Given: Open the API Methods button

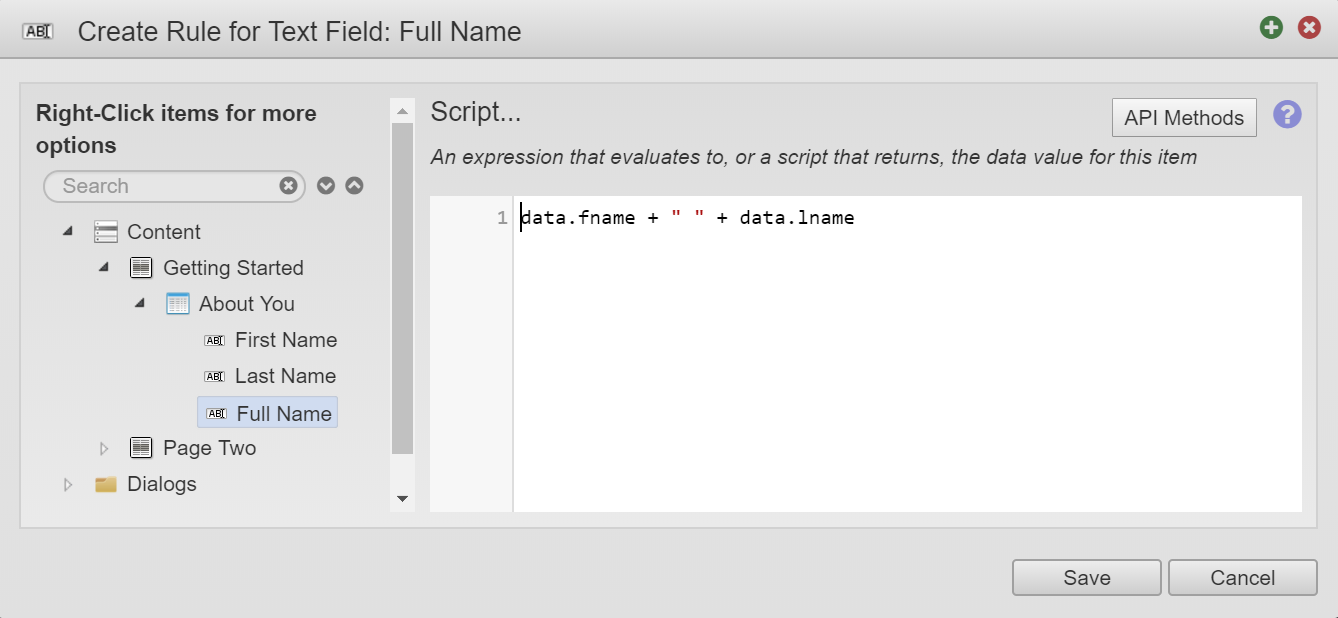Looking at the screenshot, I should tap(1183, 118).
